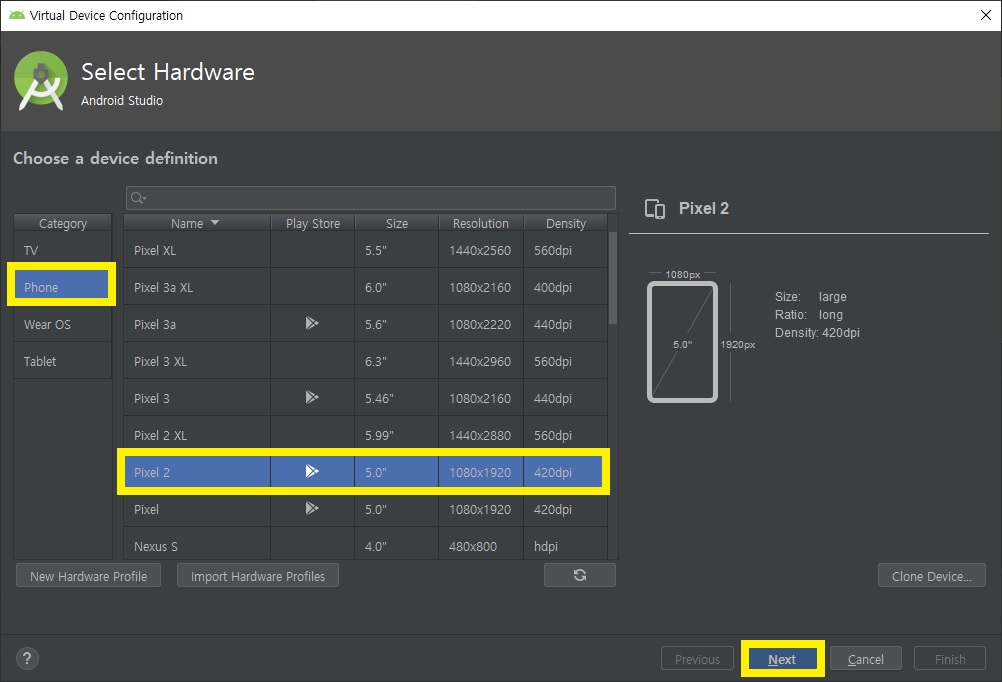Select the Tablet category

(63, 361)
